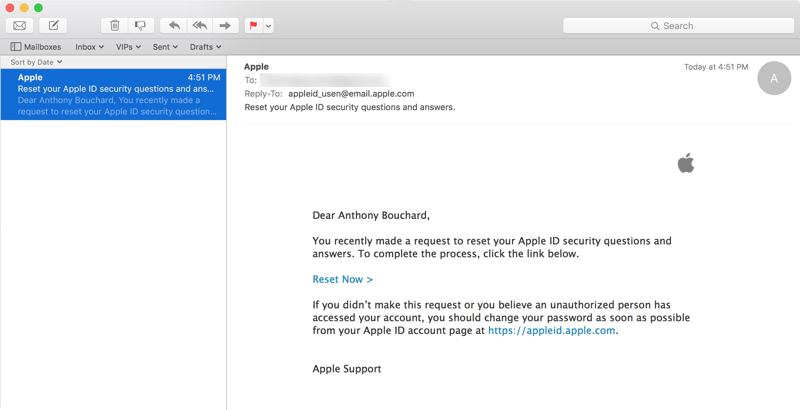Mark message as junk with thumbs-down
The image size is (800, 410).
(140, 25)
